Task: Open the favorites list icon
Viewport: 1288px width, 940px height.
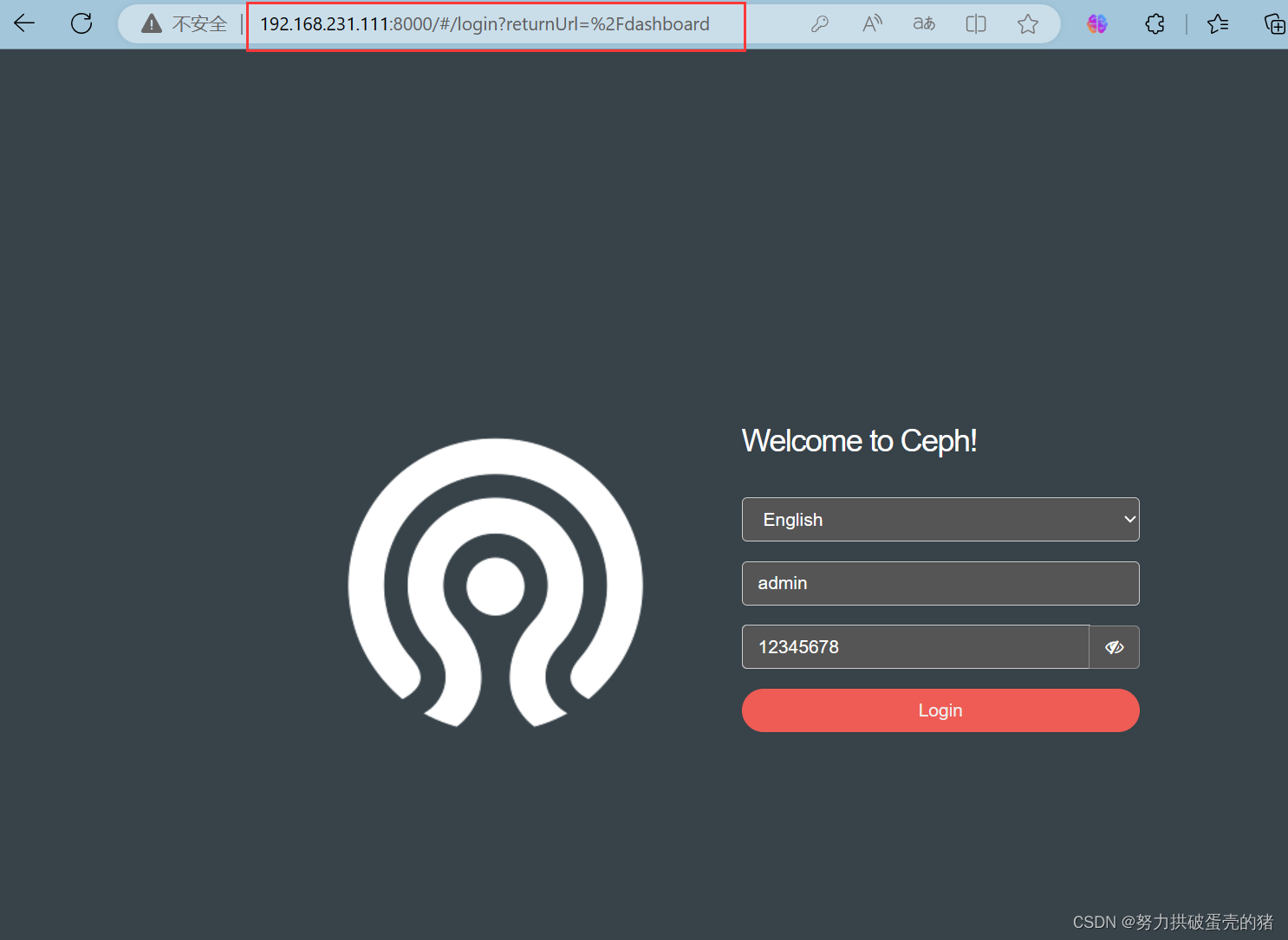Action: click(1218, 24)
